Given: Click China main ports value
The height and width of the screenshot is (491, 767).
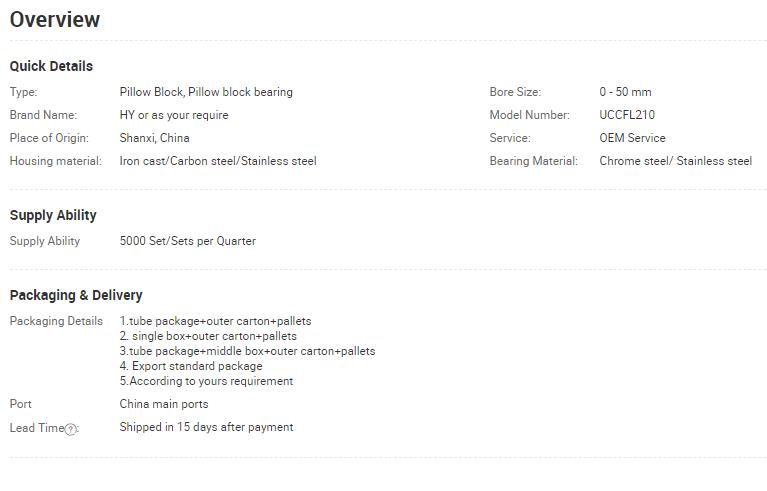Looking at the screenshot, I should coord(164,404).
